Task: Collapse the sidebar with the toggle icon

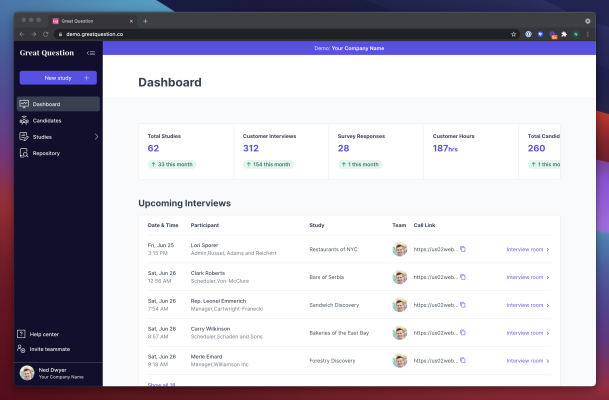Action: coord(91,53)
